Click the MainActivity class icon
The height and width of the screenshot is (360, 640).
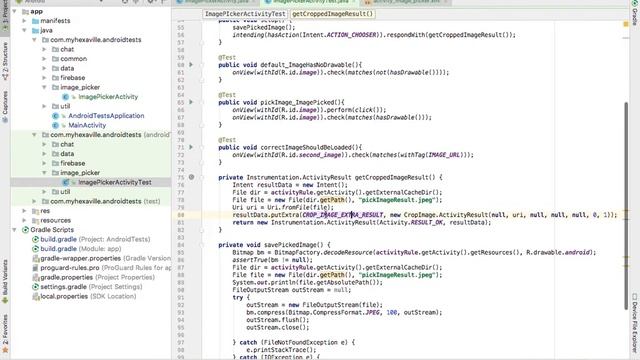56,125
